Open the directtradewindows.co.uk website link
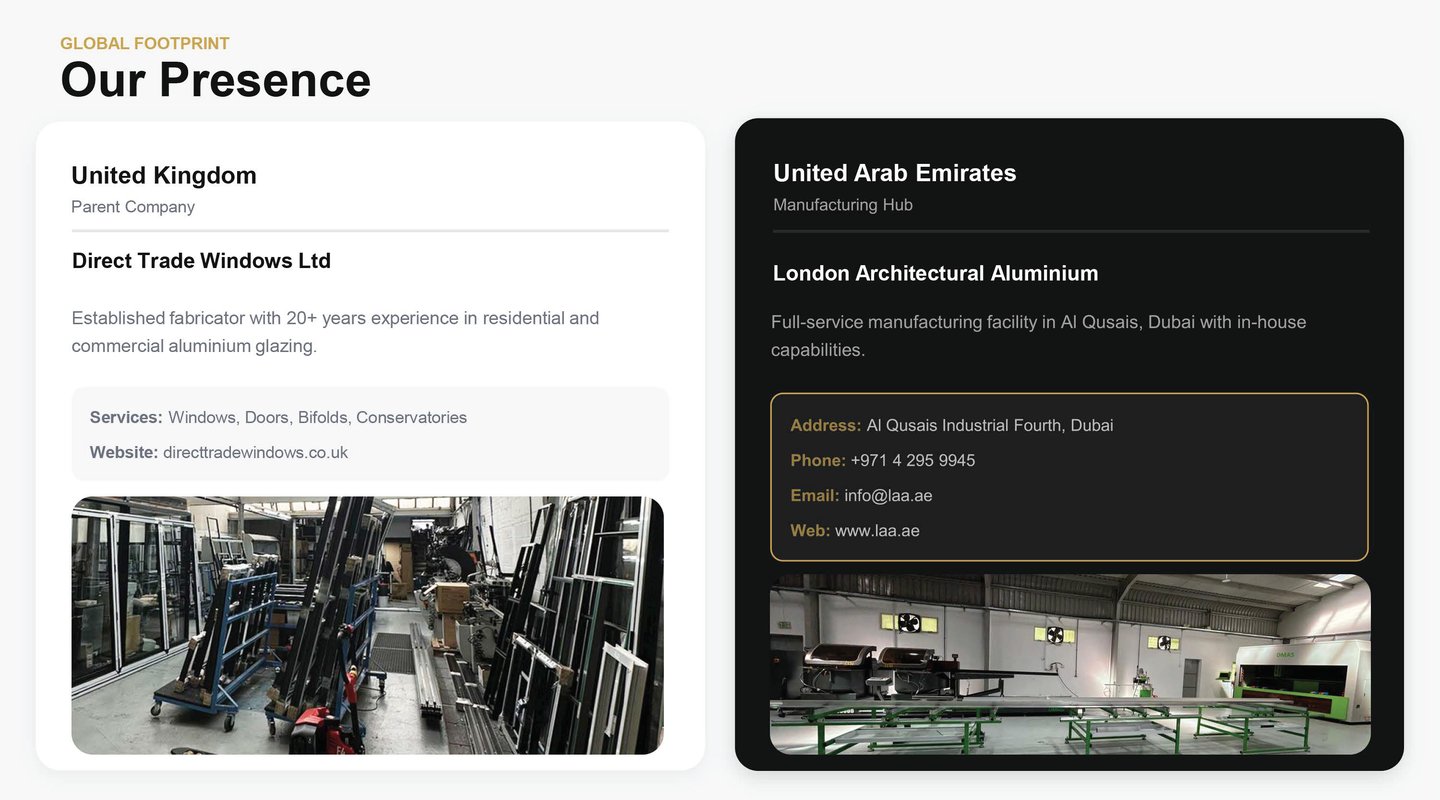This screenshot has width=1440, height=800. tap(255, 452)
